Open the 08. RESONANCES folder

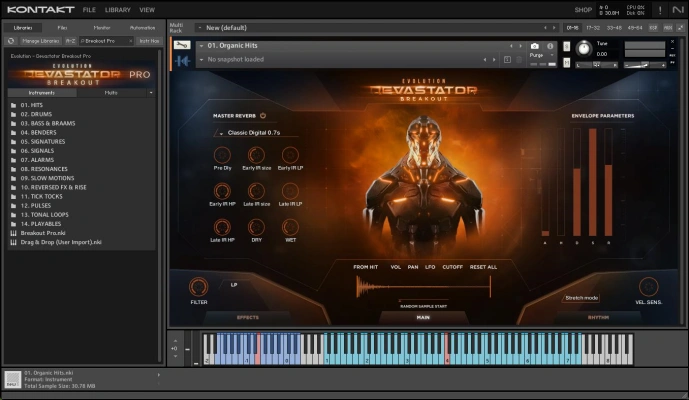tap(44, 169)
